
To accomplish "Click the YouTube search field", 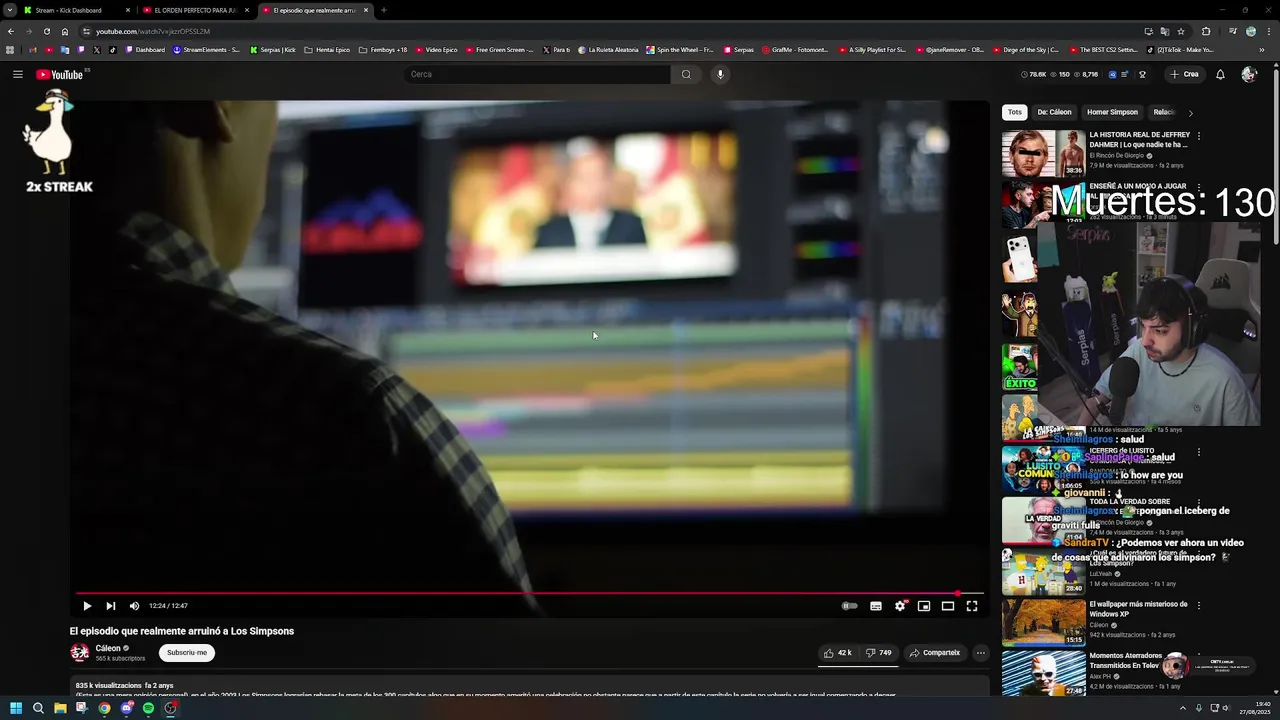I will click(x=538, y=74).
